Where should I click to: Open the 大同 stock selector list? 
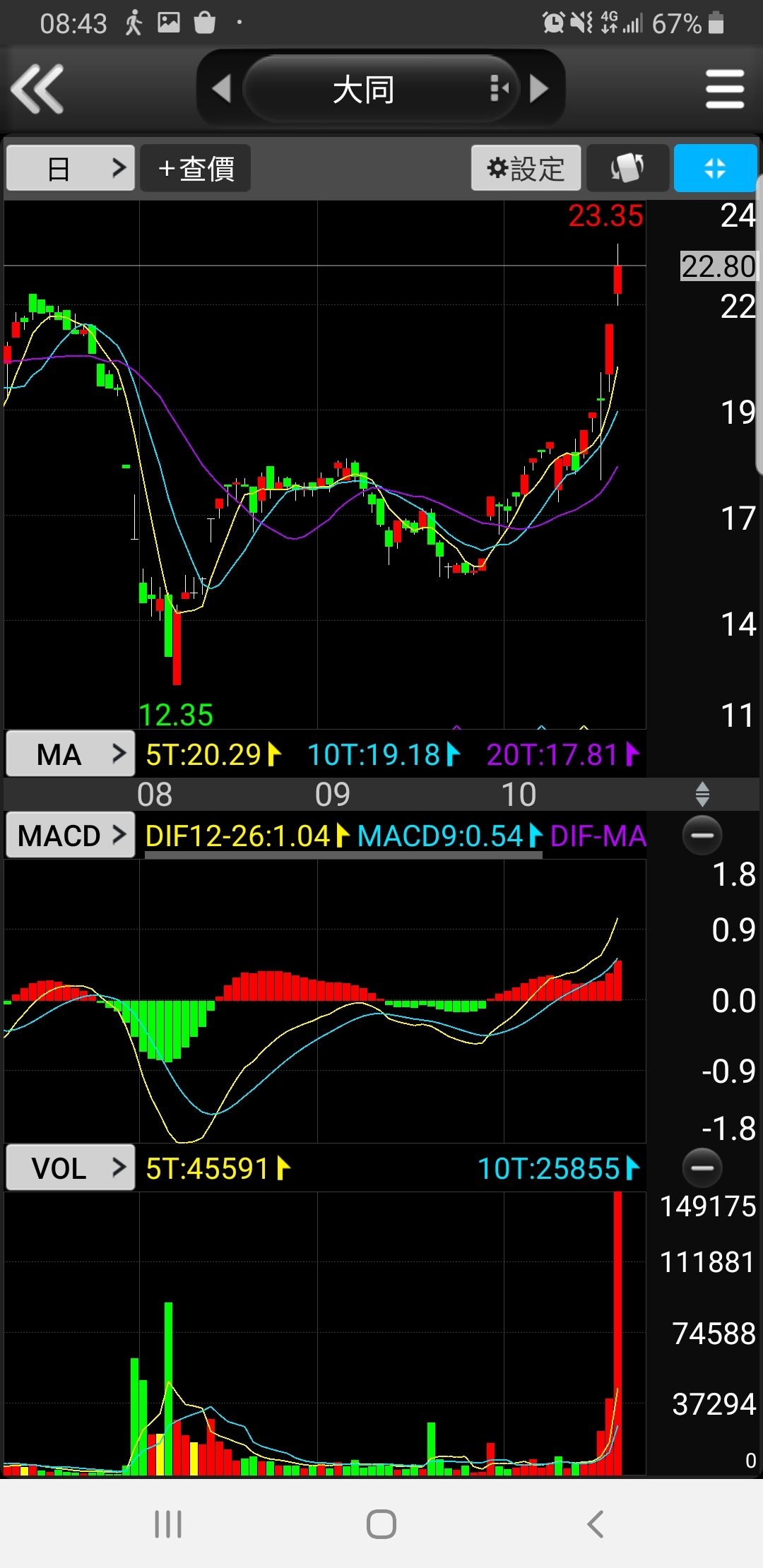[x=380, y=90]
